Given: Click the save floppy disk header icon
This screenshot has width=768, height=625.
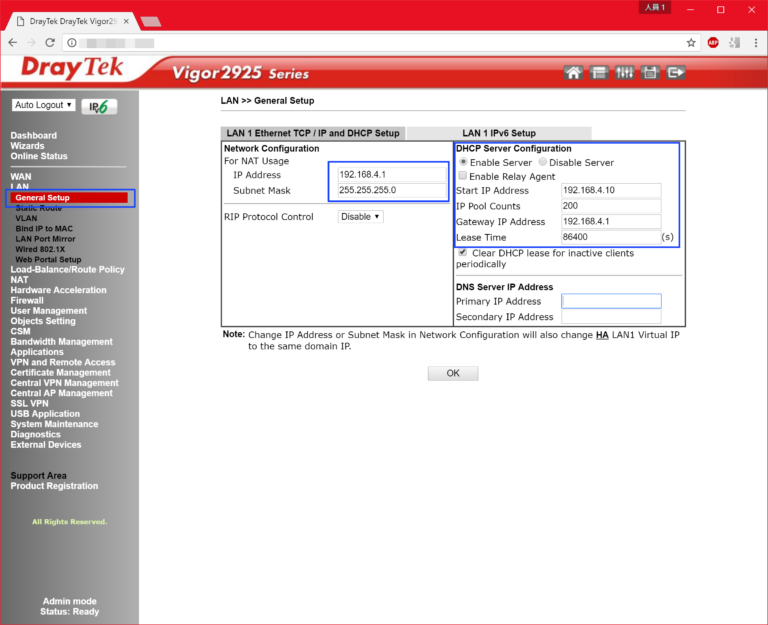Looking at the screenshot, I should tap(650, 73).
